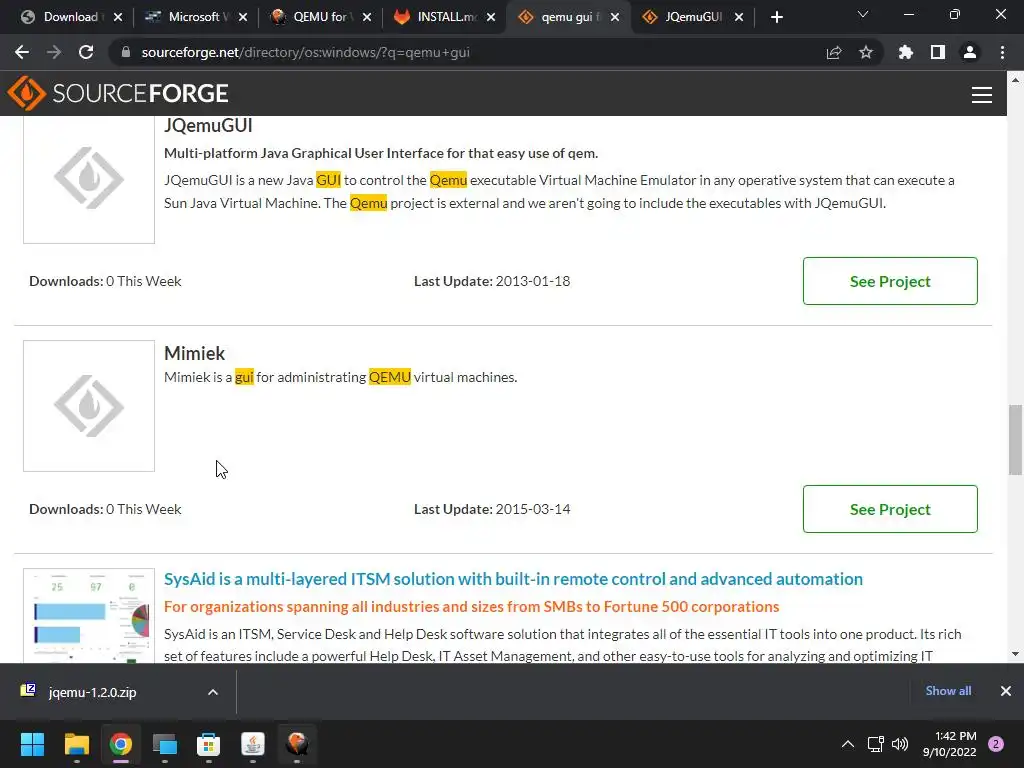Open network status tray icon
Screen dimensions: 1024x768
point(875,744)
